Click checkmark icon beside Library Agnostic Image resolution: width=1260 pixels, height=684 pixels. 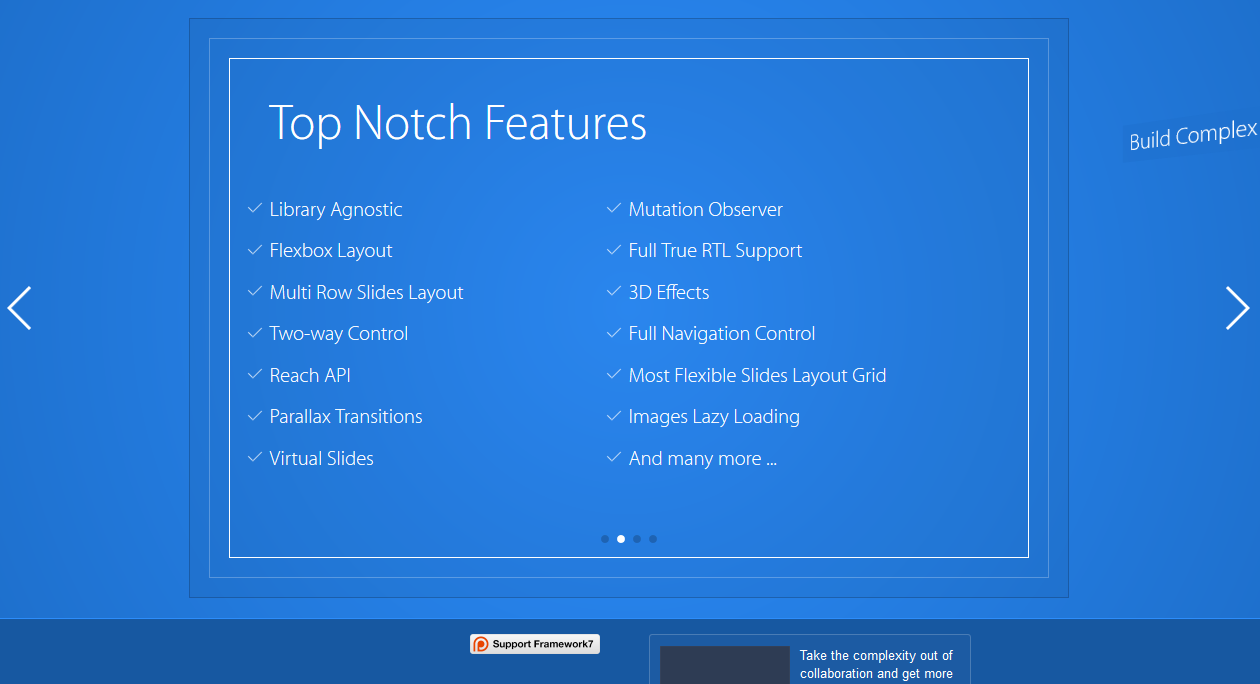tap(255, 208)
